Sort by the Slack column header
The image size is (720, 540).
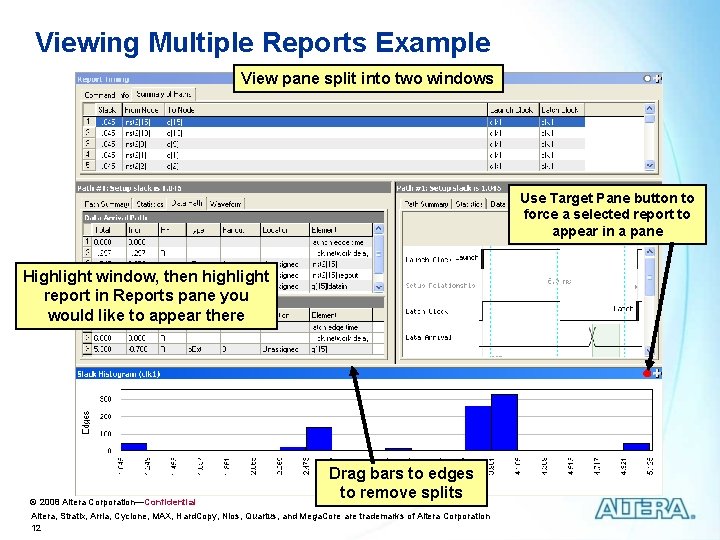point(108,110)
